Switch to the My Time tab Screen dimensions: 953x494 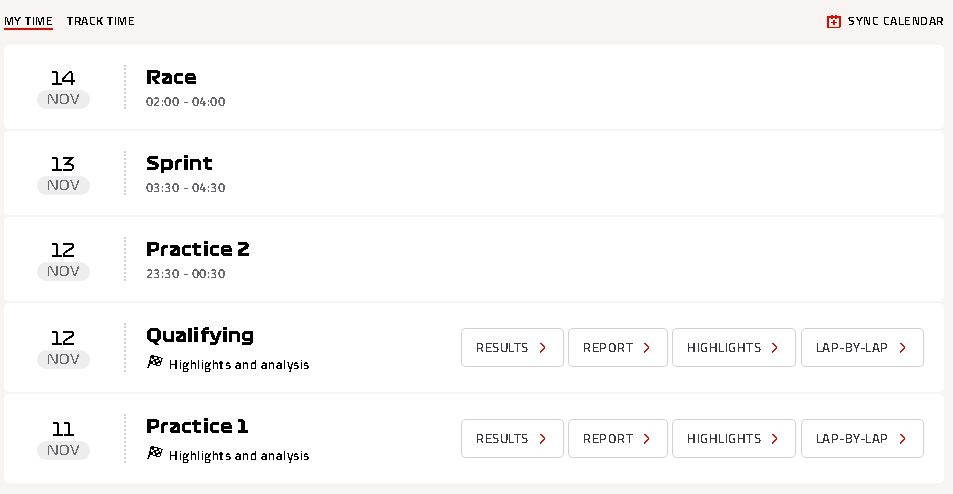[28, 21]
